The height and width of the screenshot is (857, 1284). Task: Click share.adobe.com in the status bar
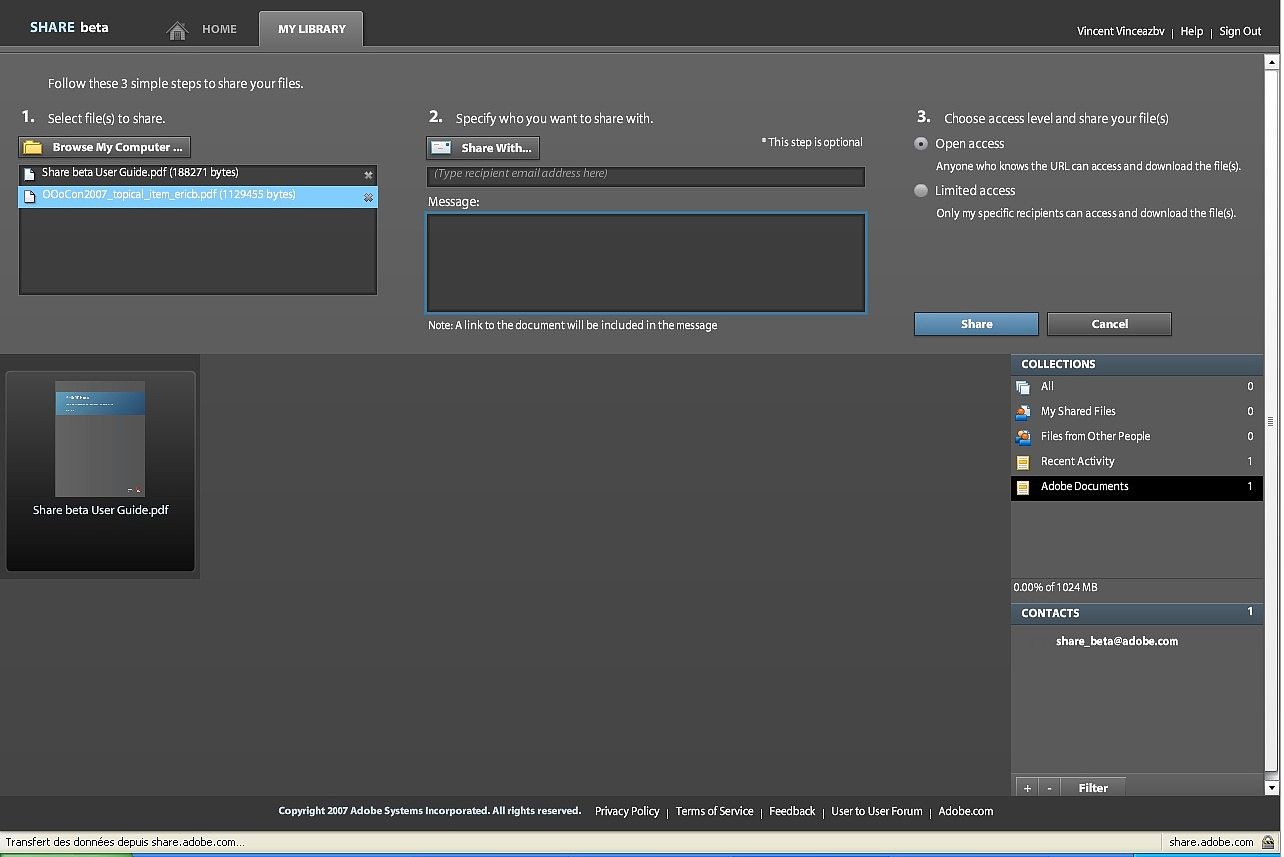1211,842
